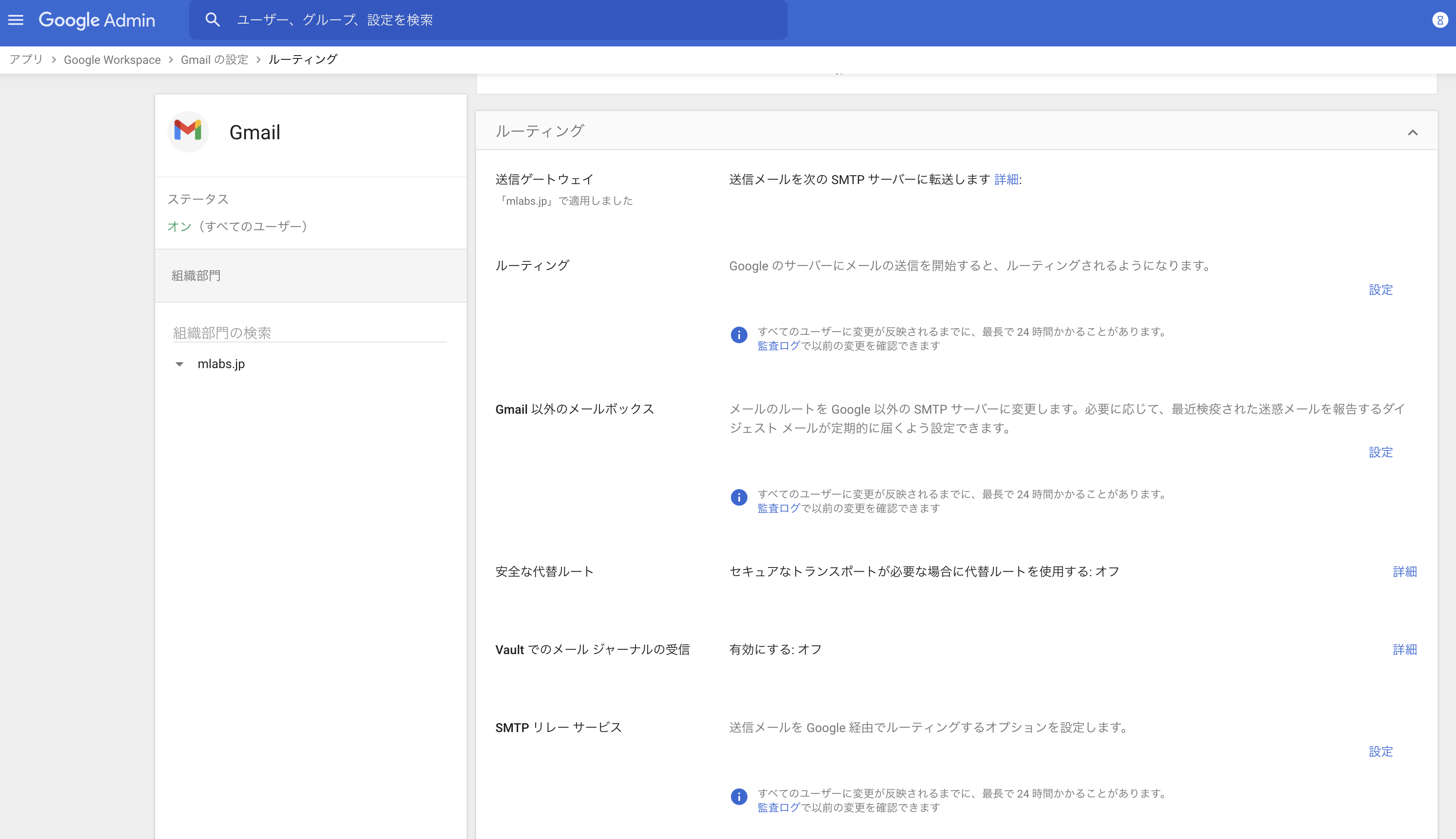Viewport: 1456px width, 839px height.
Task: Click the search magnifier icon
Action: (212, 19)
